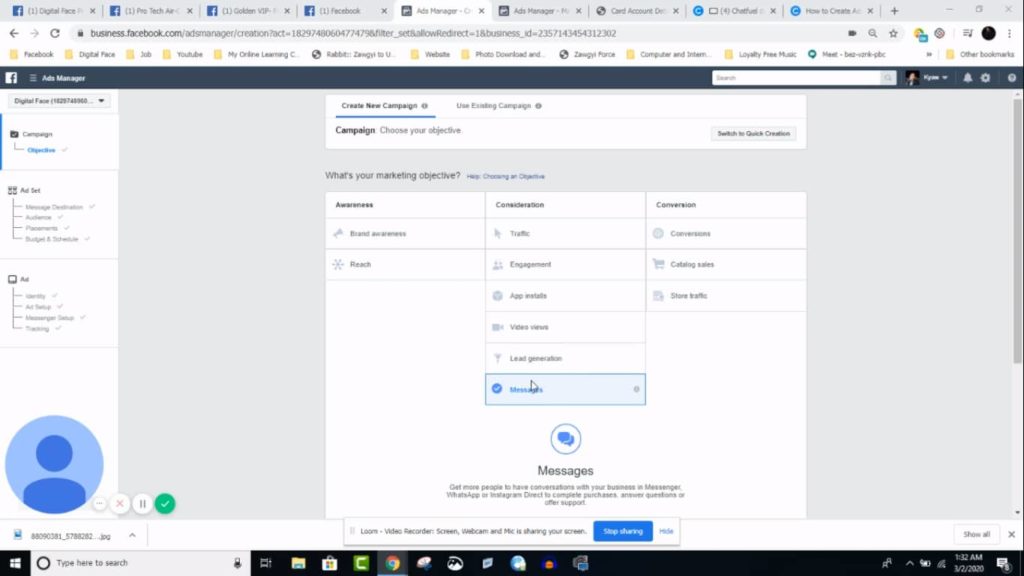
Task: Cancel the Loom recording with the red X
Action: pyautogui.click(x=120, y=504)
